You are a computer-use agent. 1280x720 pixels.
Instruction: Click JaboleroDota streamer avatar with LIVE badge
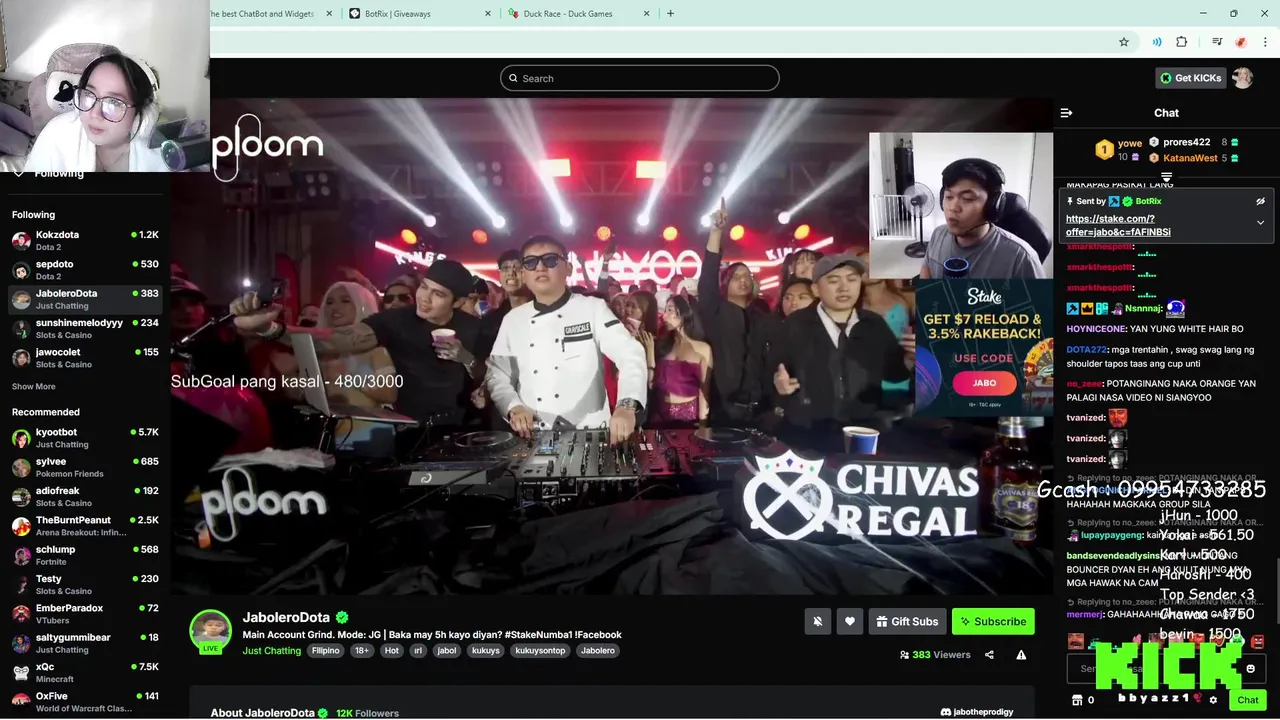click(x=211, y=631)
